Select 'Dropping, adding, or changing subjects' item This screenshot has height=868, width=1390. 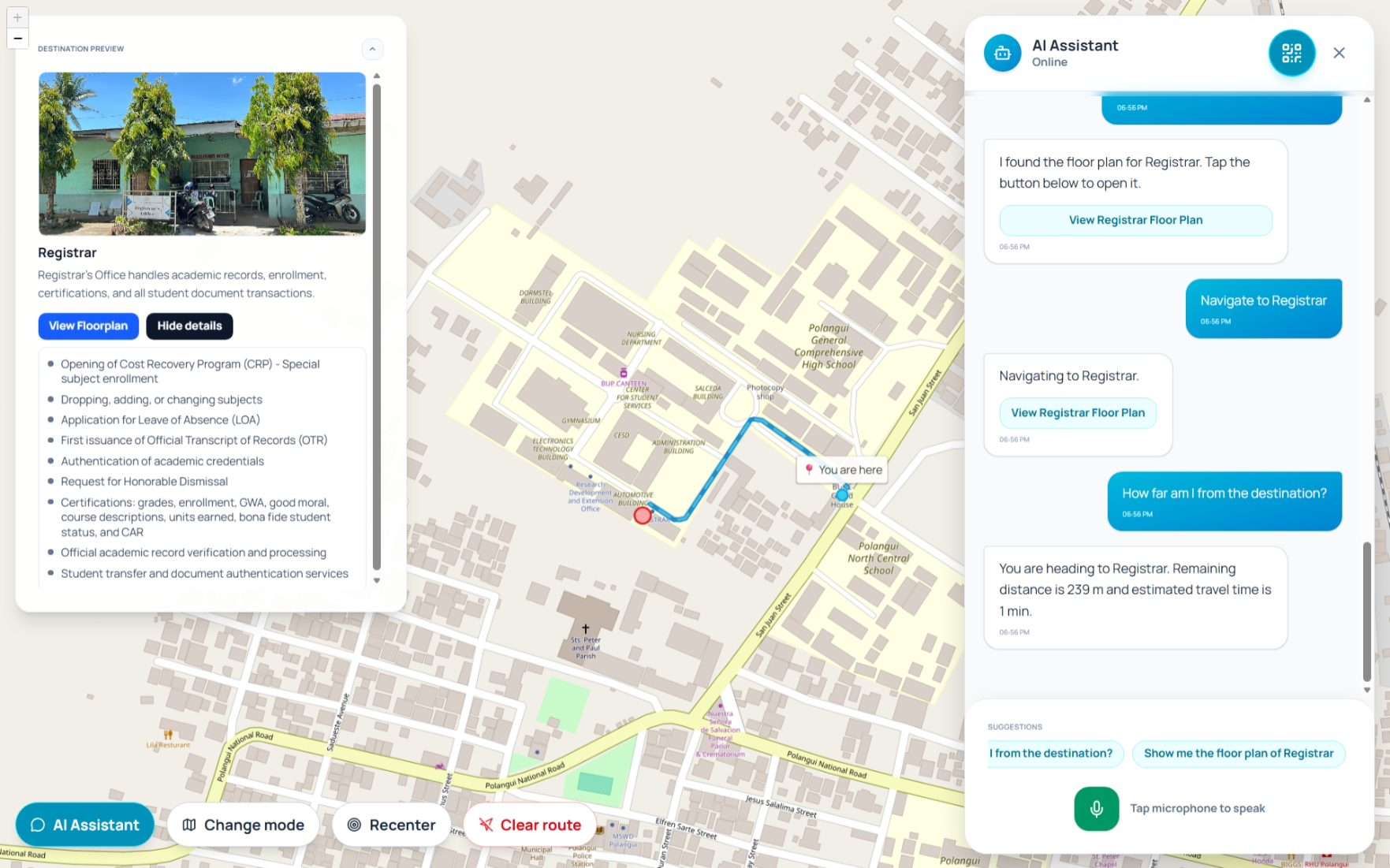coord(162,400)
